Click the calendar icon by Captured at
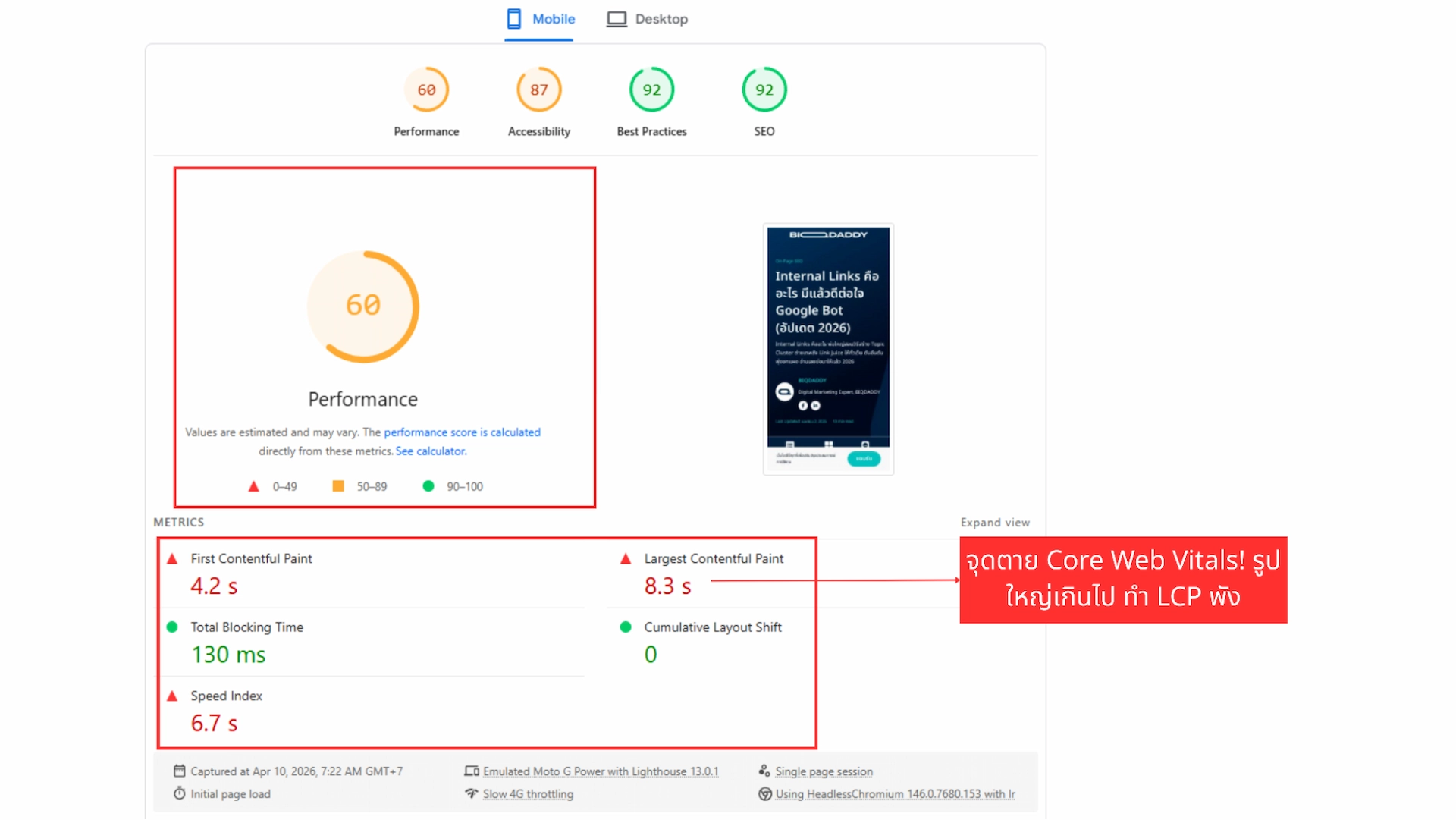 (x=180, y=771)
